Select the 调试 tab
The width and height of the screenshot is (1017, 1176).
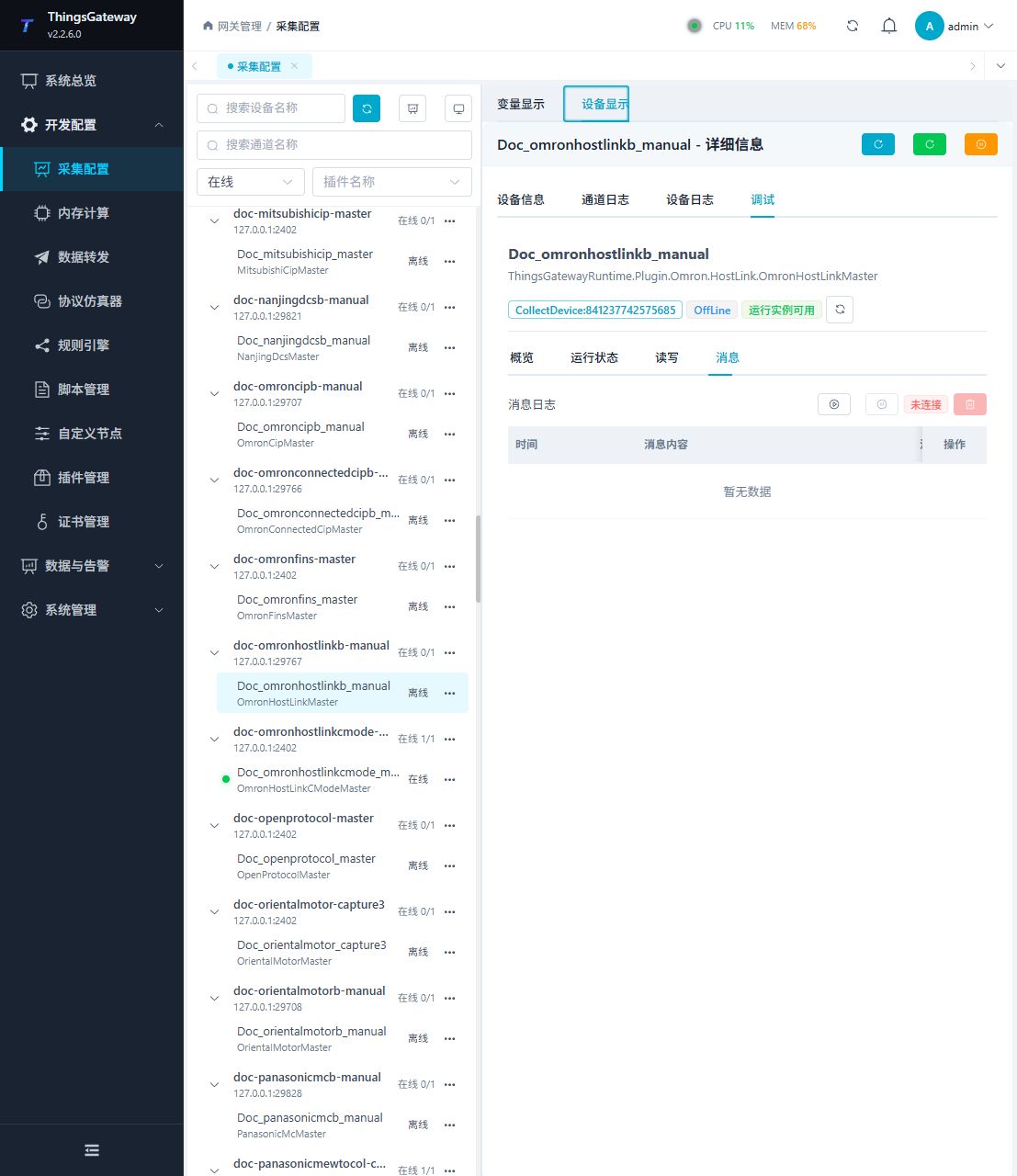763,199
